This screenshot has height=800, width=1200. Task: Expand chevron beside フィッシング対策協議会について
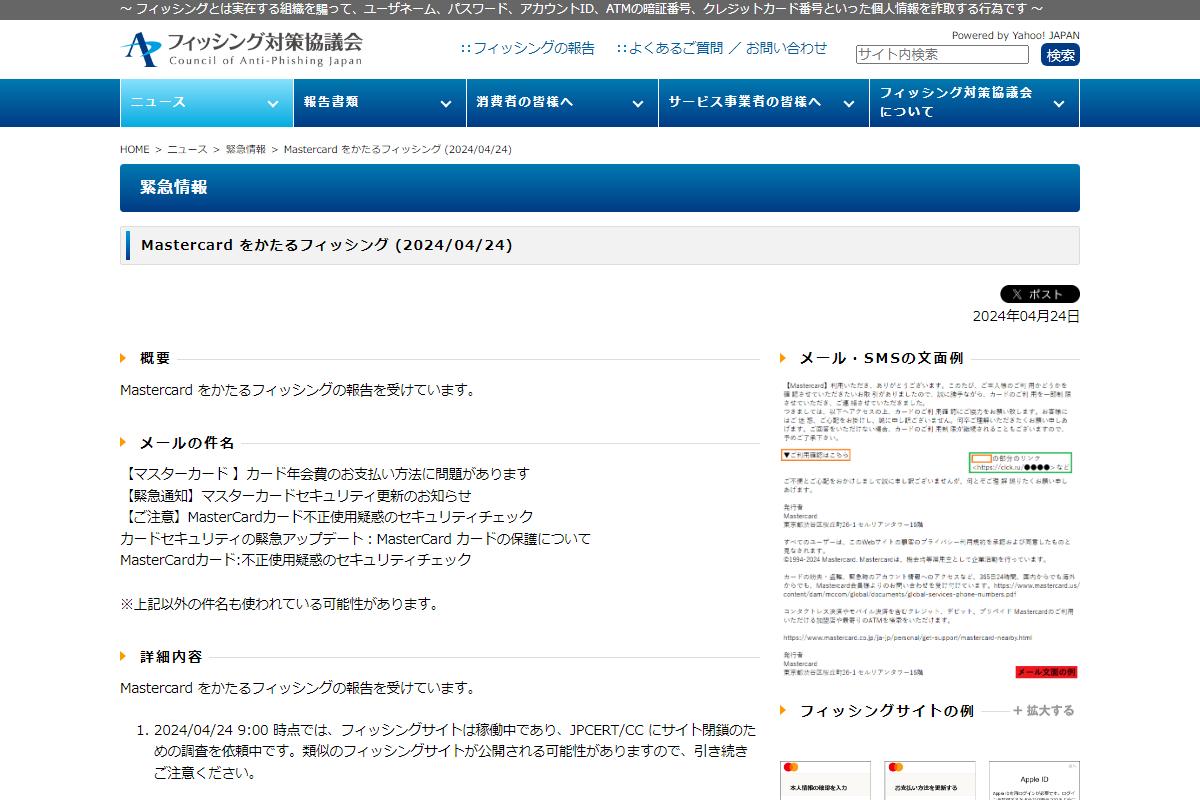[x=1059, y=103]
